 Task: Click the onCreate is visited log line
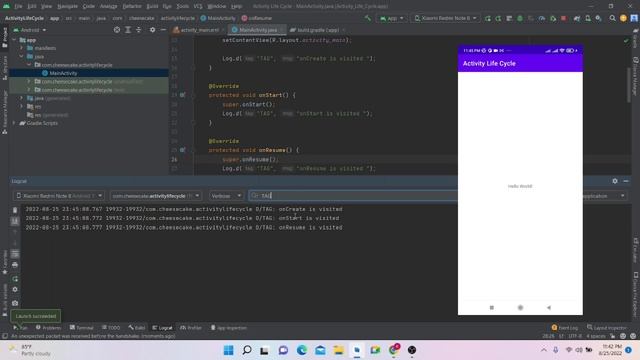(184, 209)
